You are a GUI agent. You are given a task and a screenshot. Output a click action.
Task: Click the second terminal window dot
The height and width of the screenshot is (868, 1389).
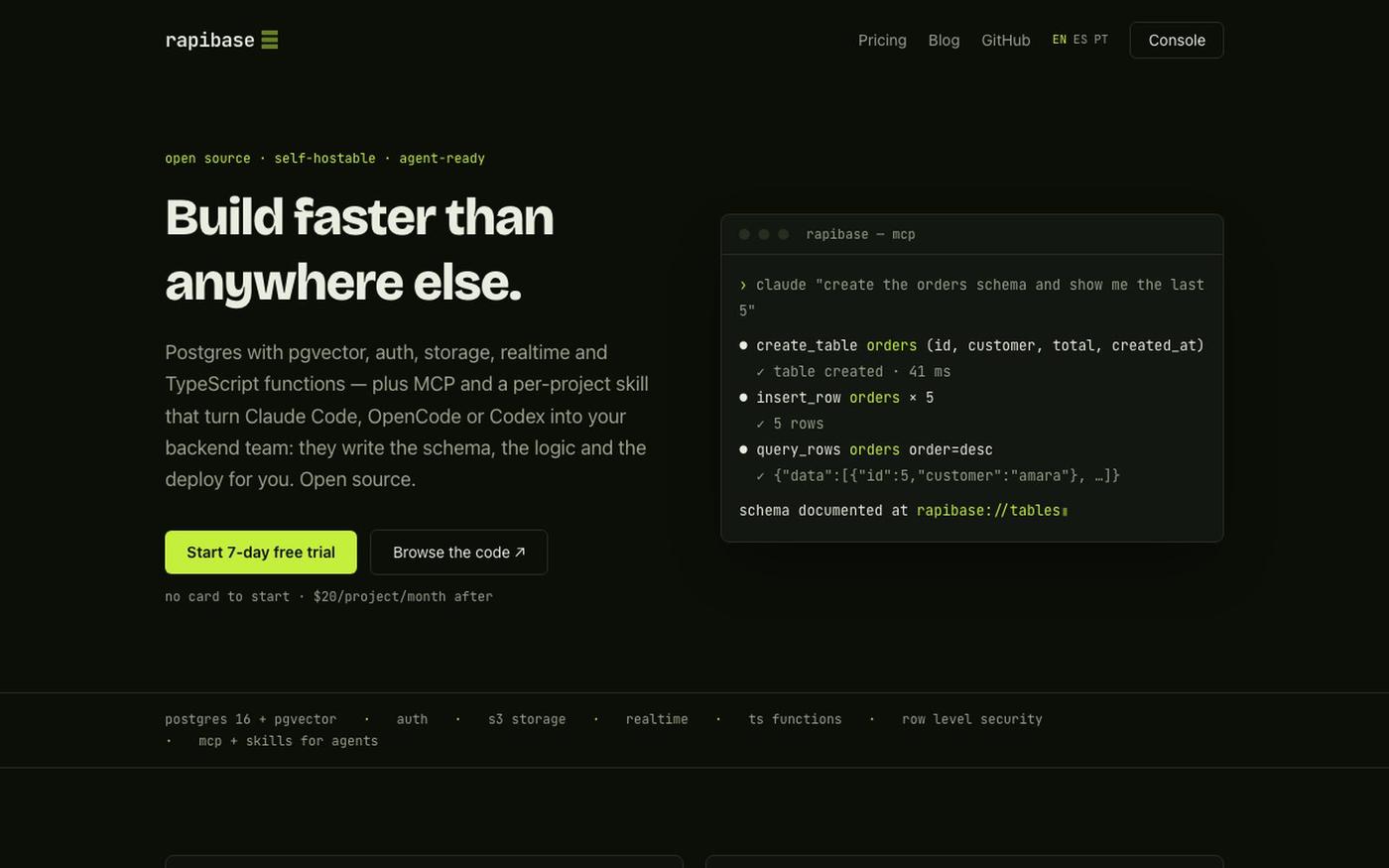764,234
